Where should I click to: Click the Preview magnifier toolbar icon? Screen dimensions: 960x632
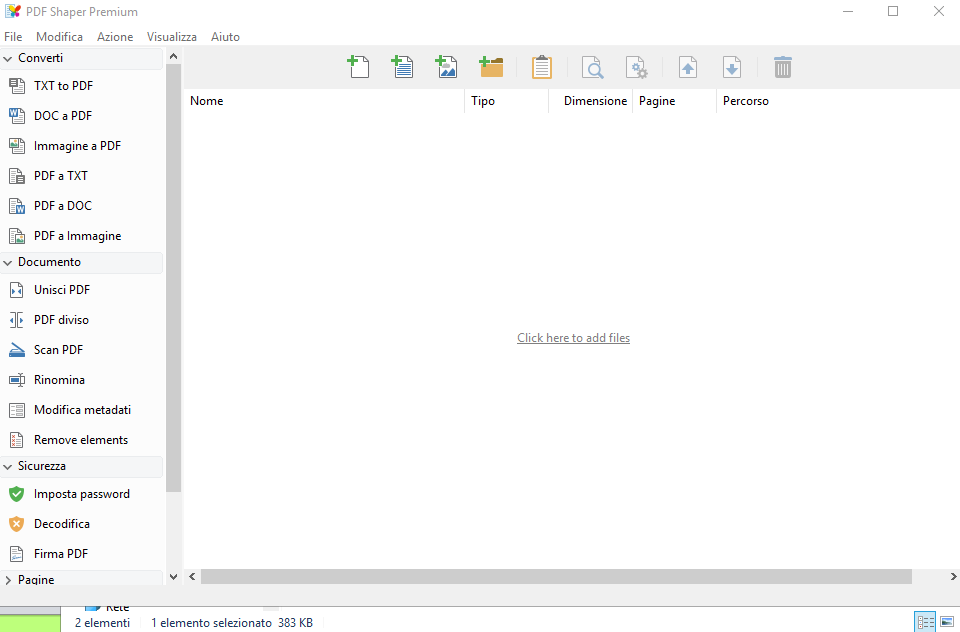pos(592,67)
